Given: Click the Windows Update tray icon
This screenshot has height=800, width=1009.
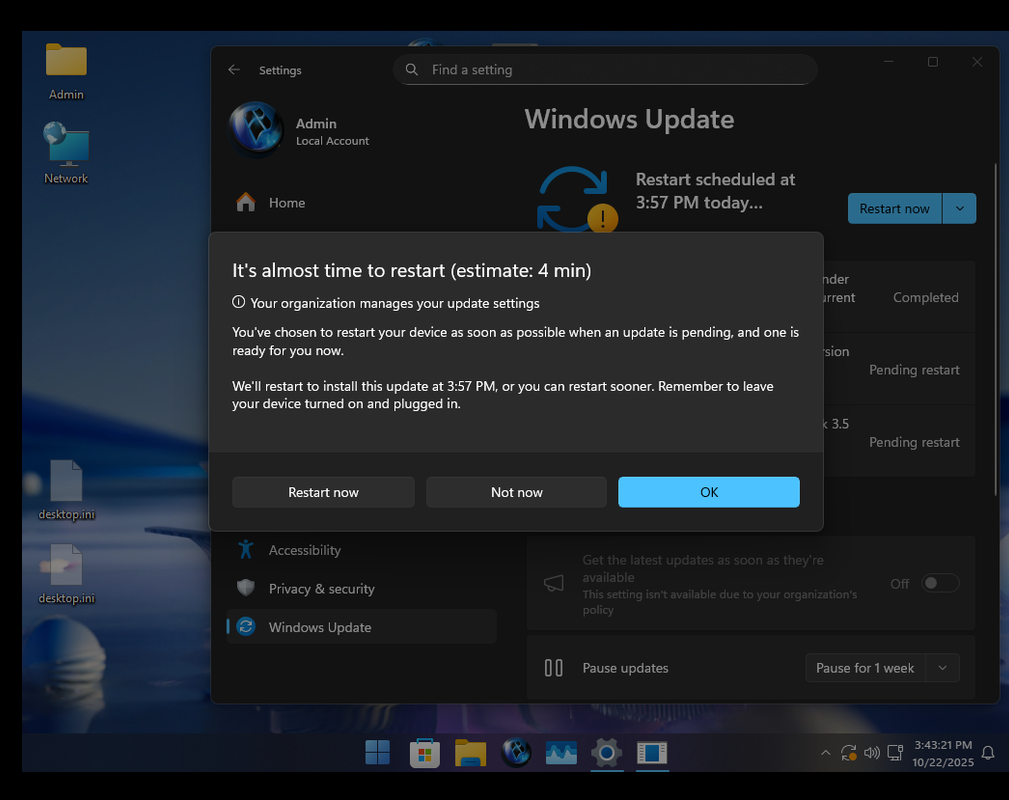Looking at the screenshot, I should pyautogui.click(x=849, y=752).
